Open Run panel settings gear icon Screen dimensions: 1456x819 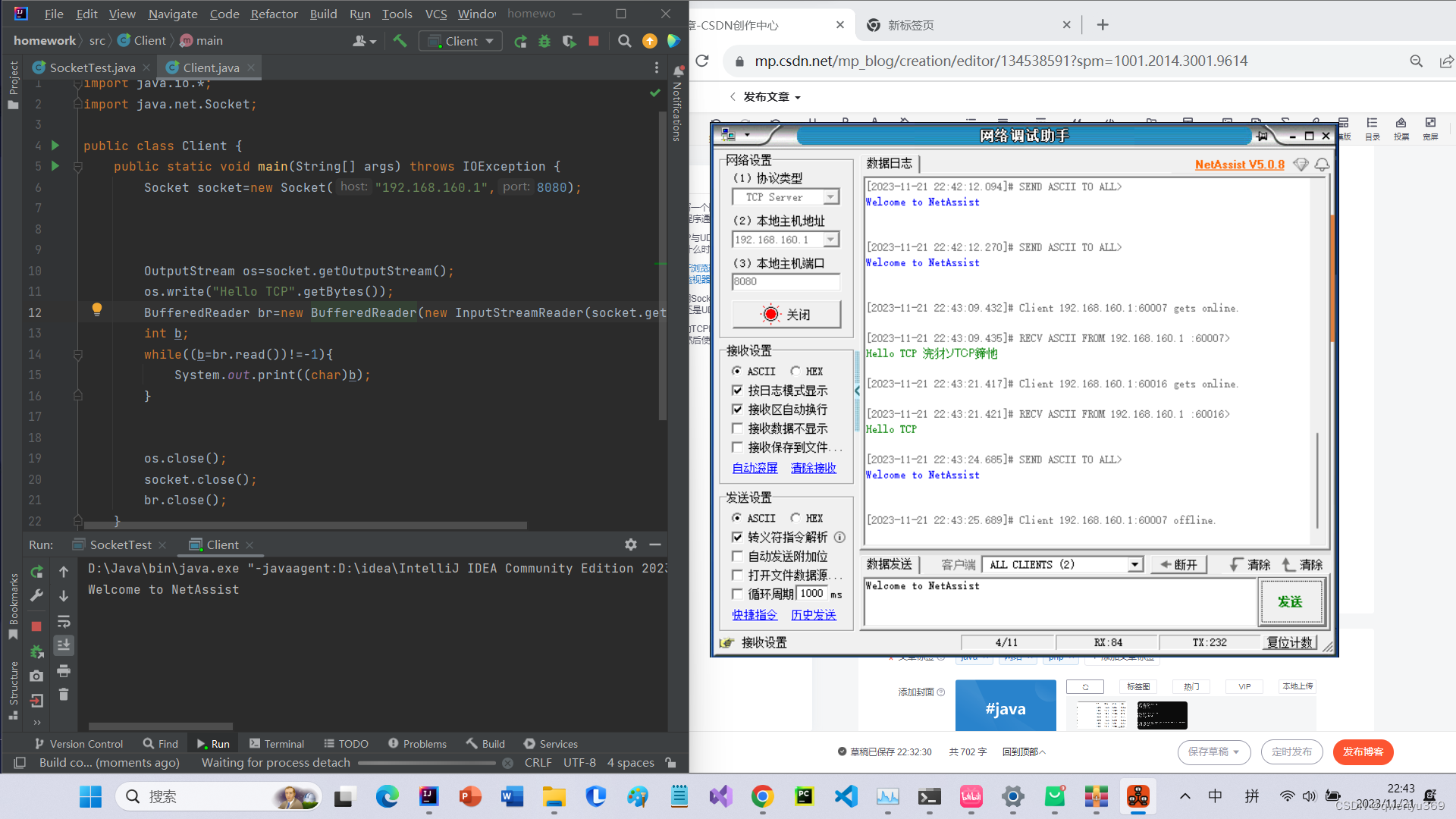[x=630, y=544]
